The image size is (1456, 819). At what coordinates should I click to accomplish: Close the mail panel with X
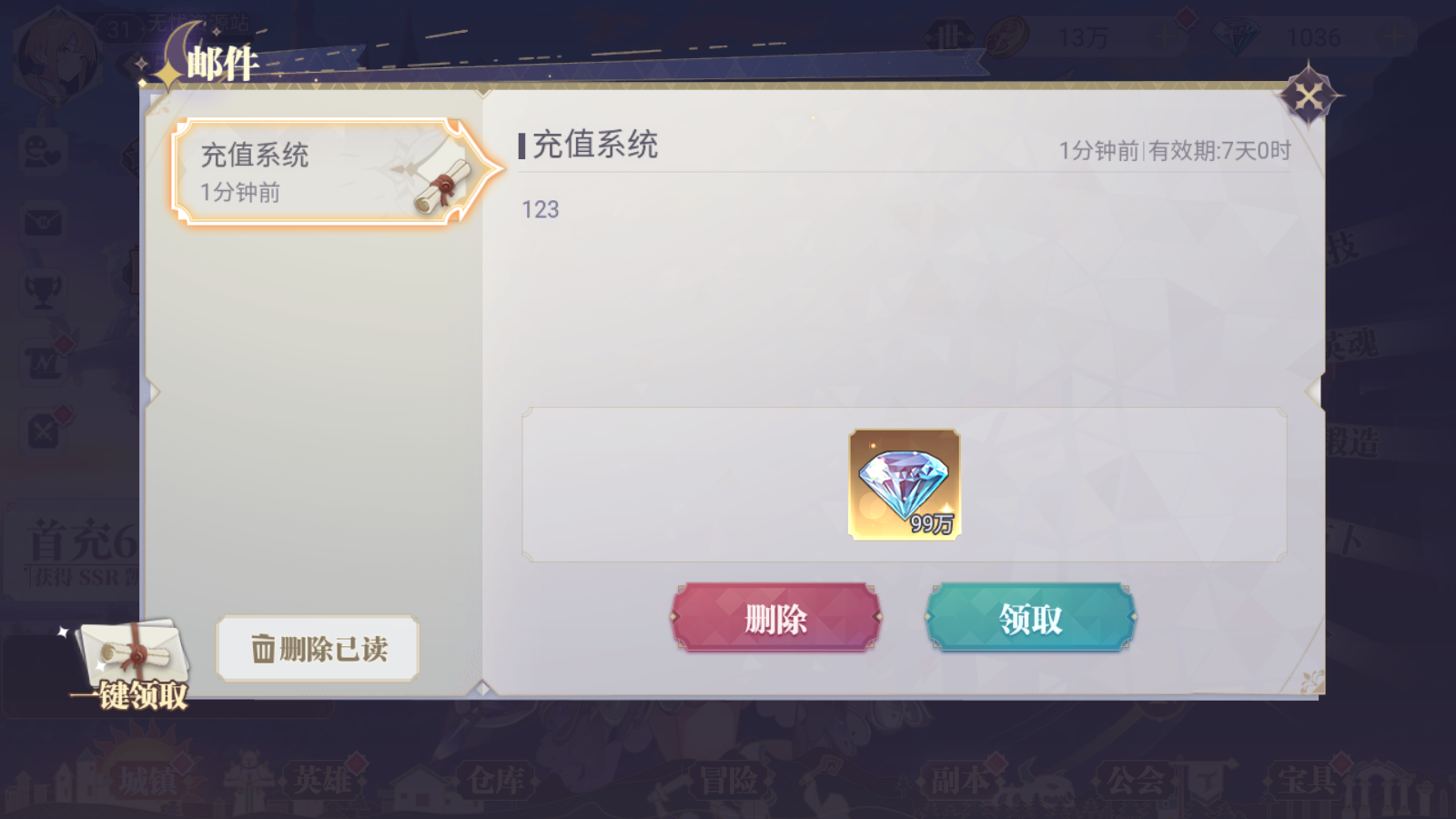pyautogui.click(x=1308, y=96)
